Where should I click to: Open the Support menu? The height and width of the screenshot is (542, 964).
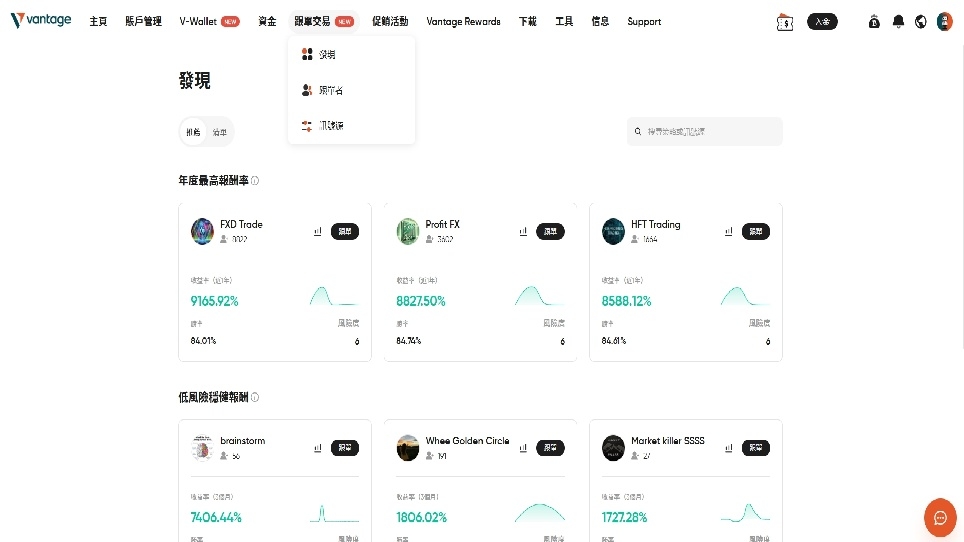[644, 22]
